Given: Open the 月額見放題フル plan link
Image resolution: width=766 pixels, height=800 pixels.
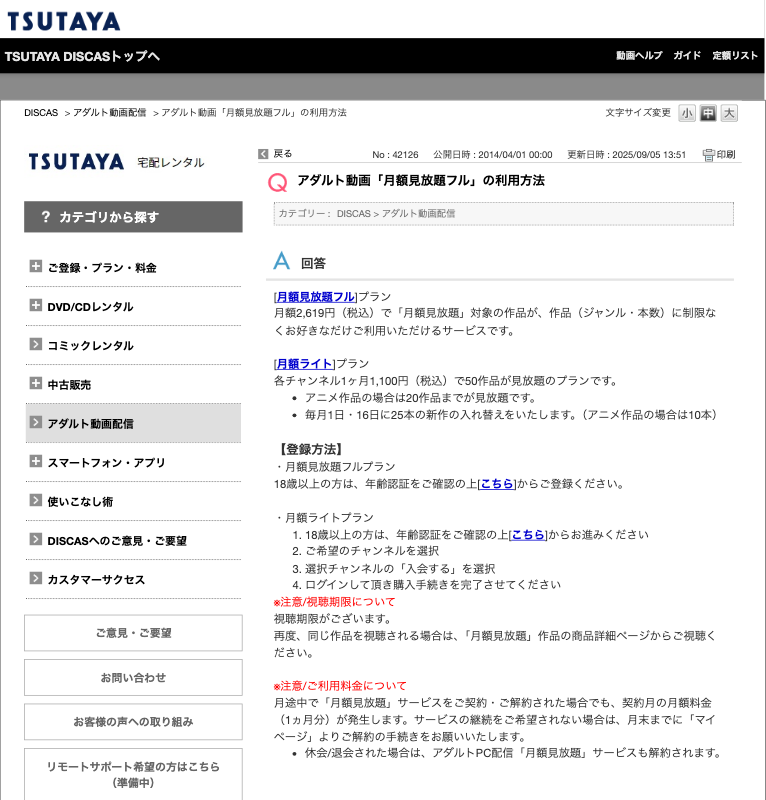Looking at the screenshot, I should [315, 297].
